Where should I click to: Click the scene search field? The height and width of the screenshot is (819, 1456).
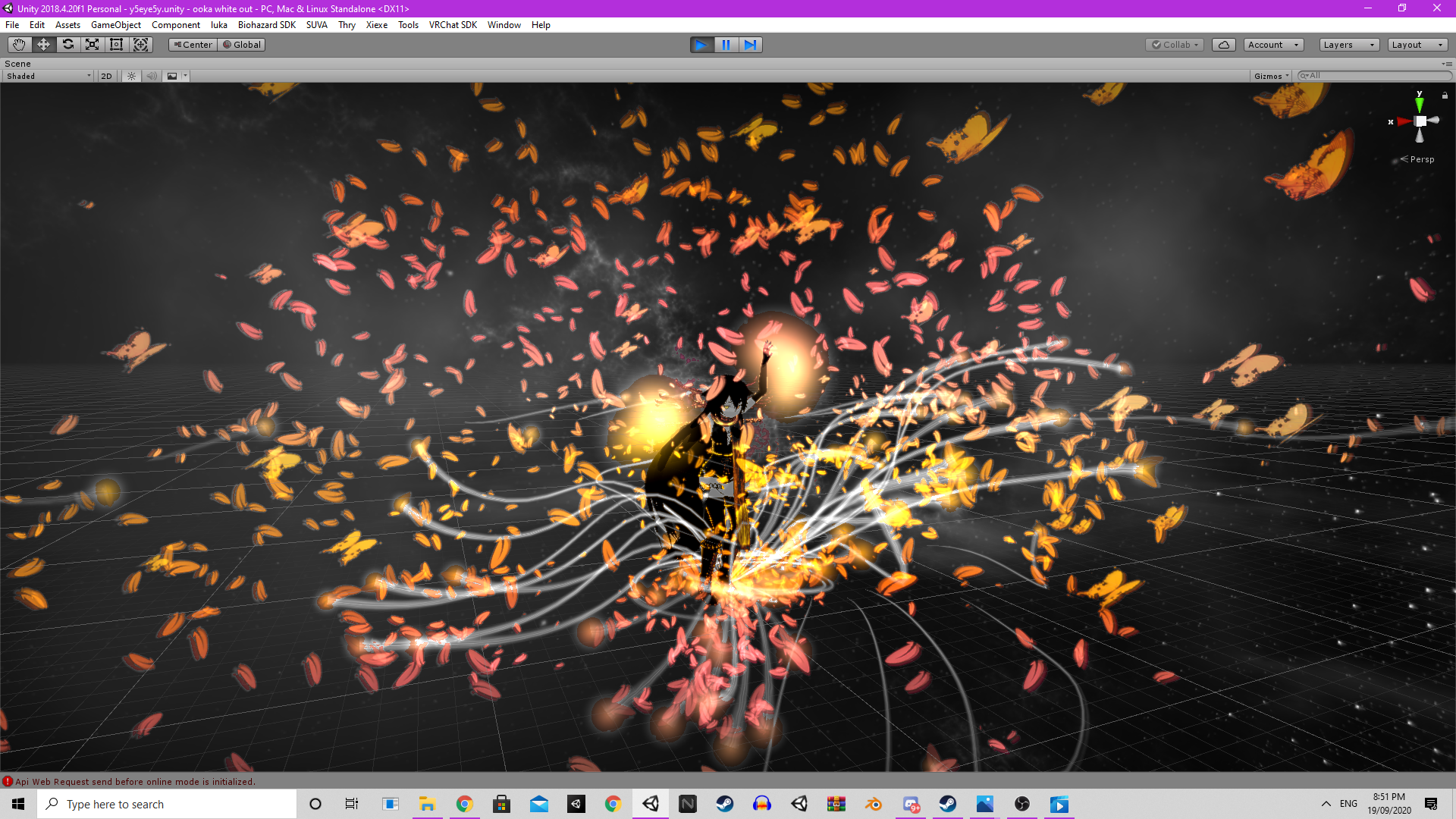1374,76
